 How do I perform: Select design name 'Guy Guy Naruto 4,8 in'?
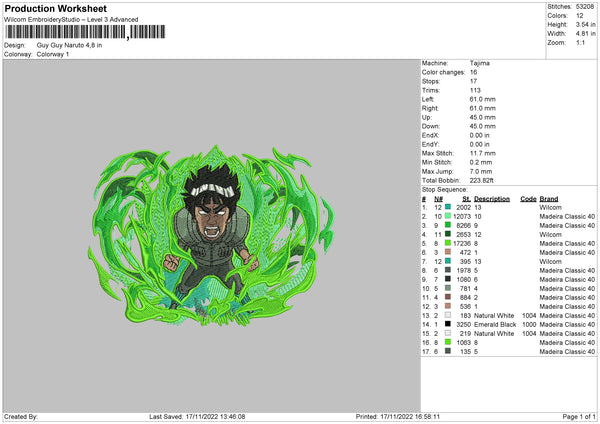pos(69,45)
